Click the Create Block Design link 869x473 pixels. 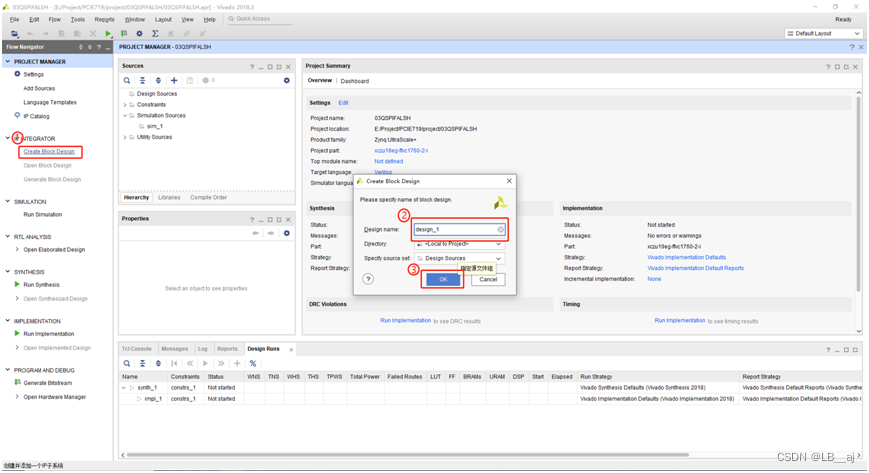tap(49, 151)
